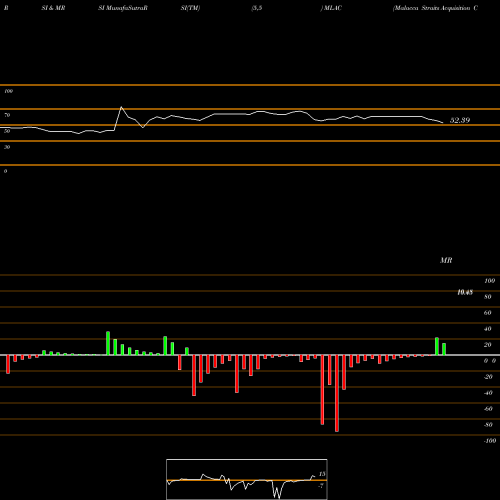Screen dimensions: 500x500
Task: Click the 50 level label on RSI axis
Action: tap(7, 131)
